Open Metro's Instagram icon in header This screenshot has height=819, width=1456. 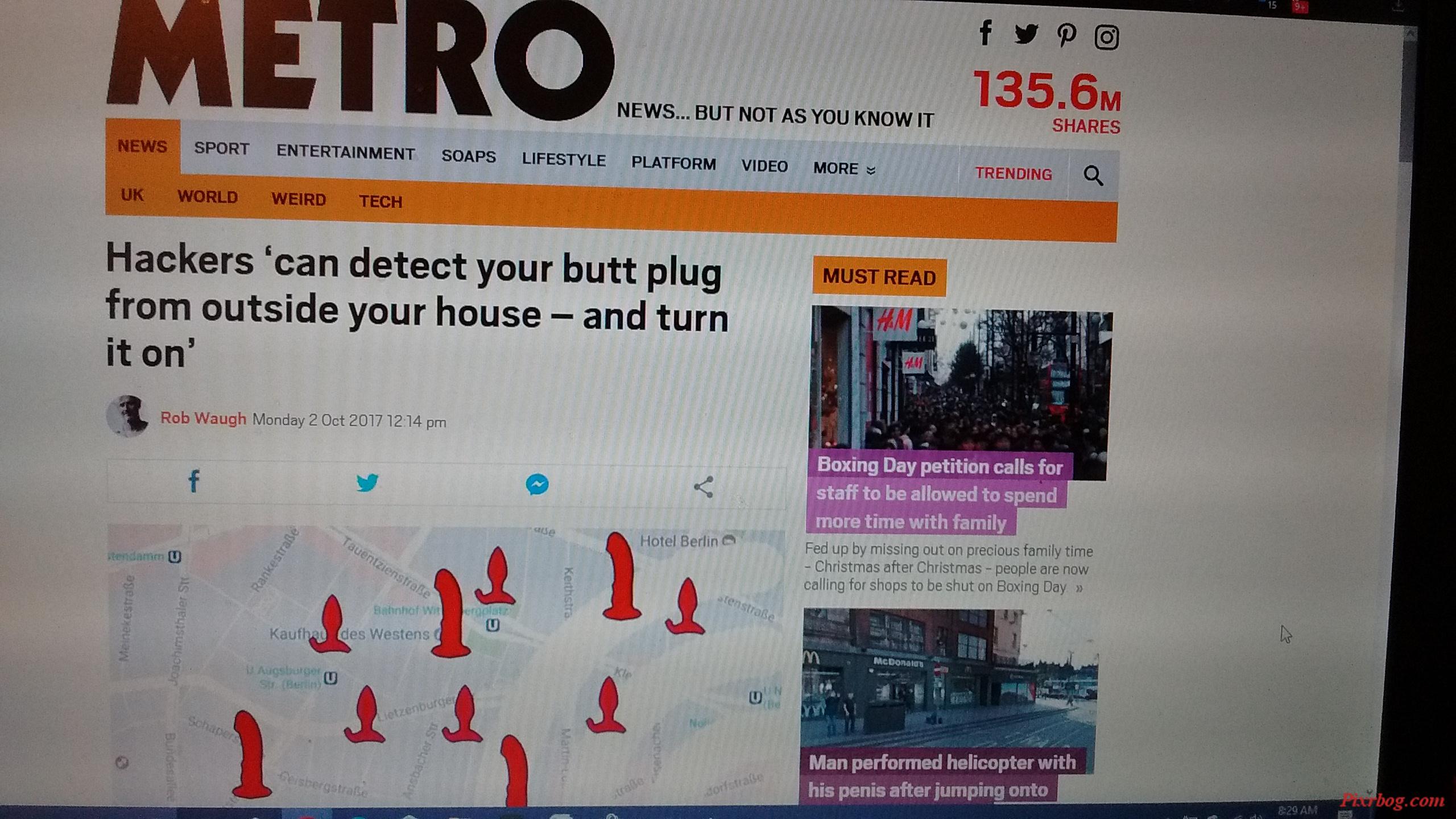pyautogui.click(x=1107, y=38)
